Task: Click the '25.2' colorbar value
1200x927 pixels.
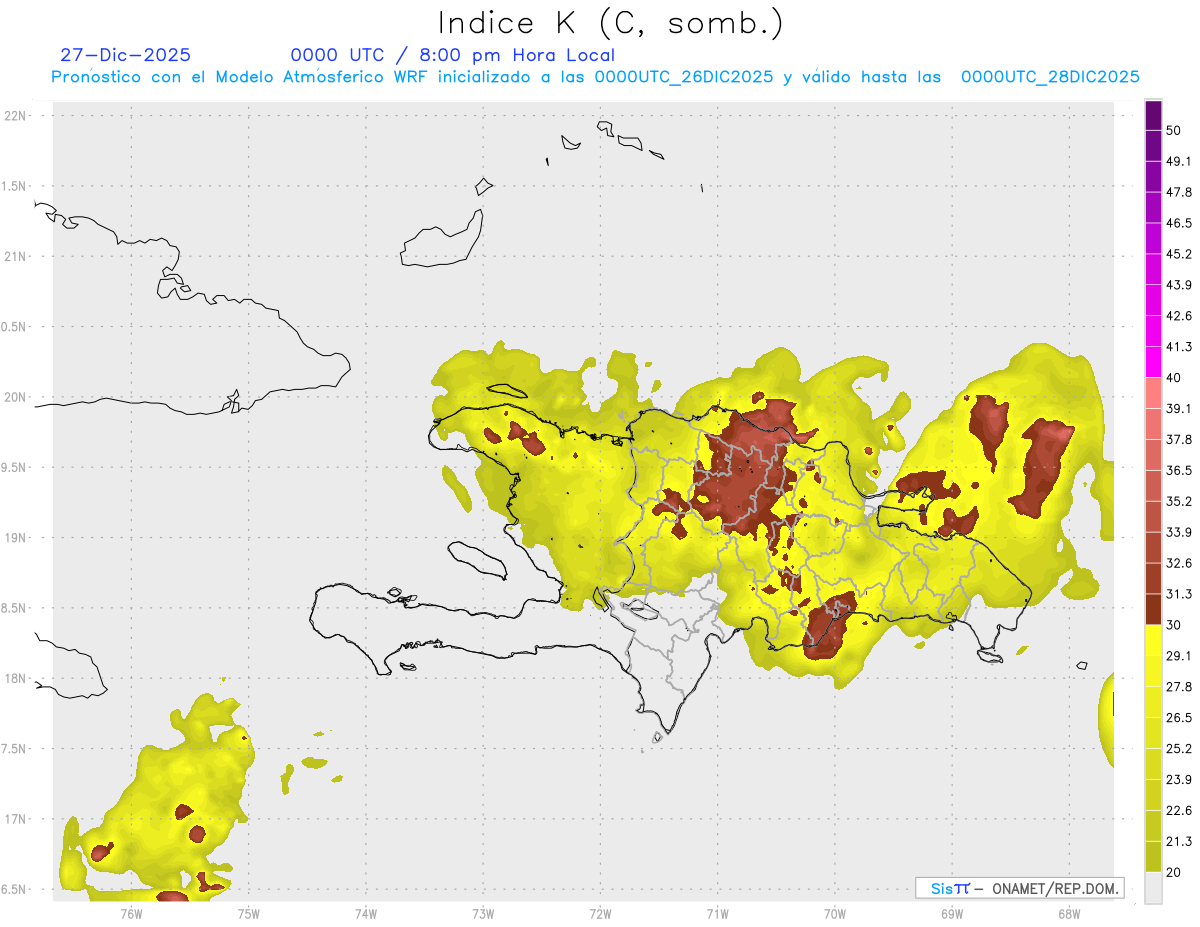Action: click(x=1179, y=749)
